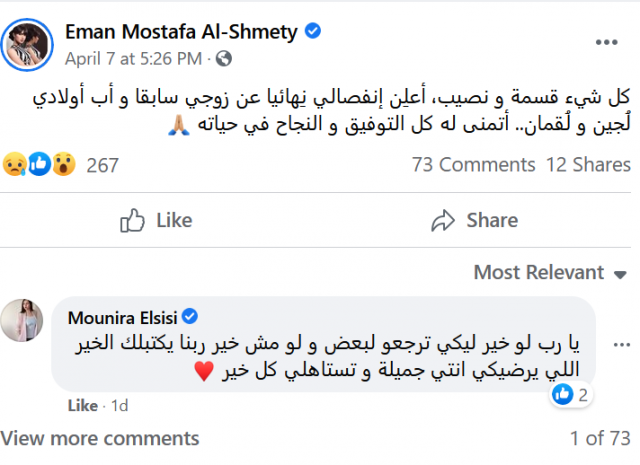Click Eman's profile picture thumbnail
This screenshot has width=640, height=465.
(x=27, y=43)
